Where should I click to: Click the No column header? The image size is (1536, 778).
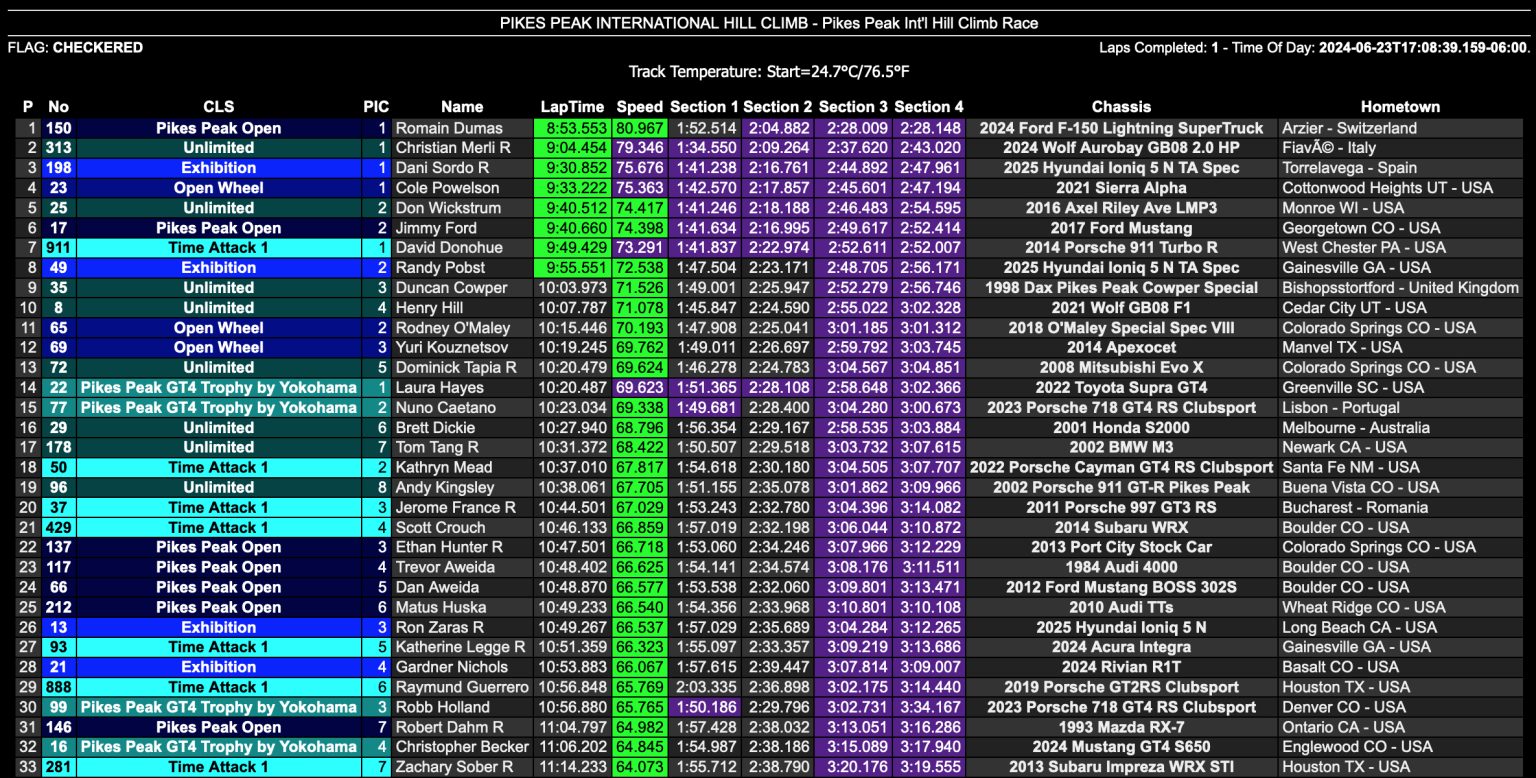click(59, 107)
